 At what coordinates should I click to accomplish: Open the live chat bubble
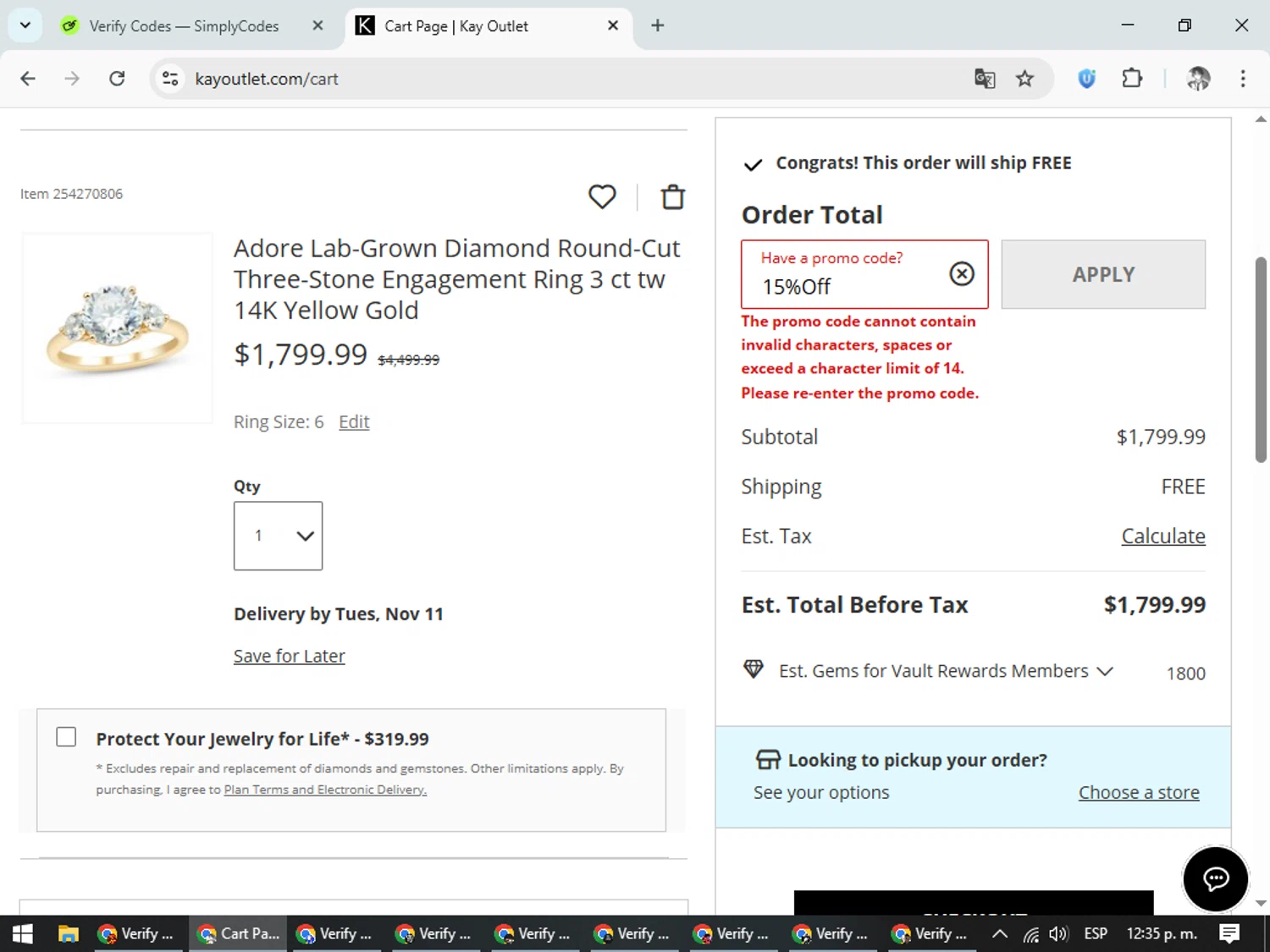point(1216,879)
